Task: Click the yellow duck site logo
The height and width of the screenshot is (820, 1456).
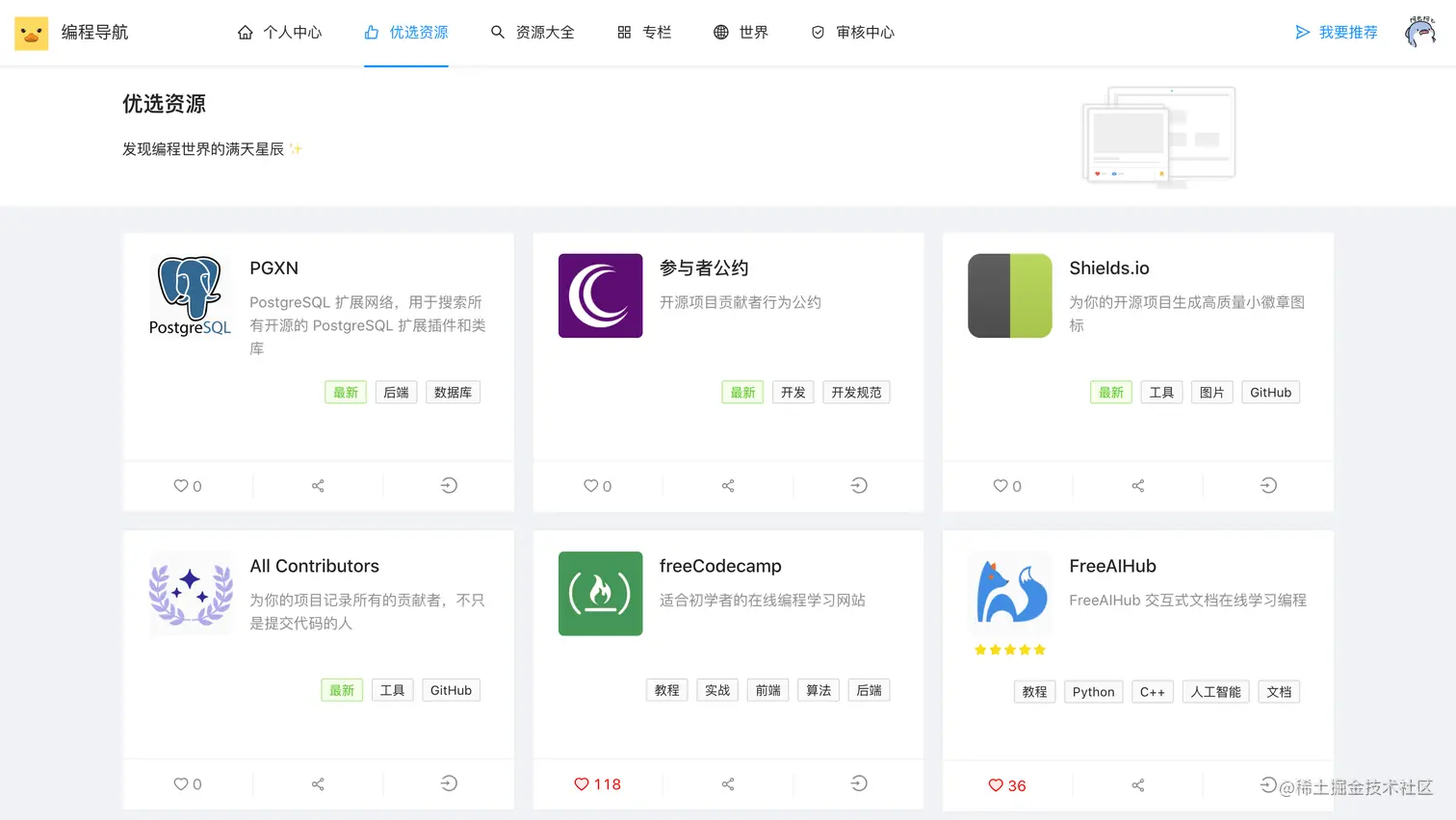Action: pos(32,33)
